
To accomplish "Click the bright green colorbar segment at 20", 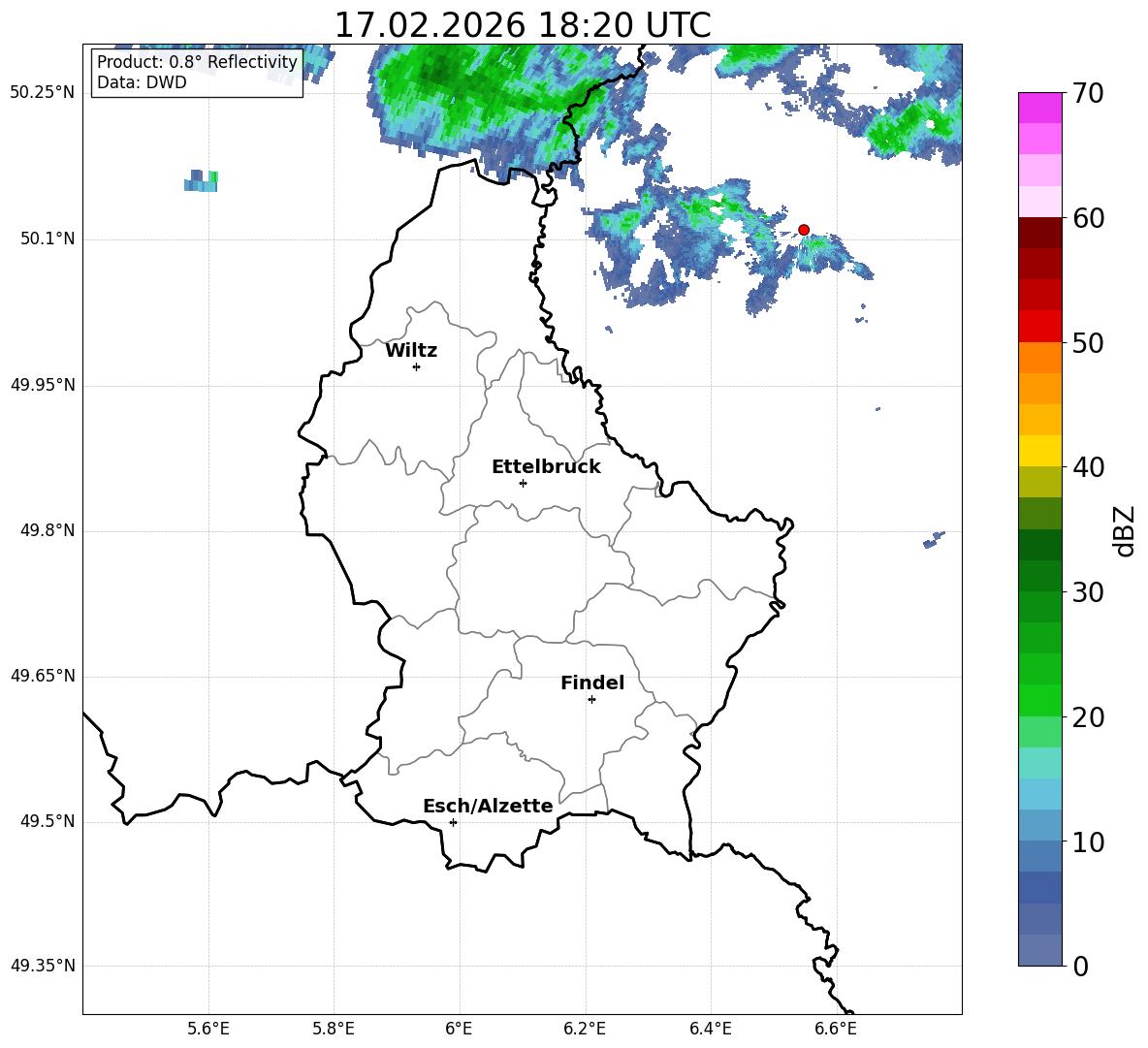I will 1040,700.
